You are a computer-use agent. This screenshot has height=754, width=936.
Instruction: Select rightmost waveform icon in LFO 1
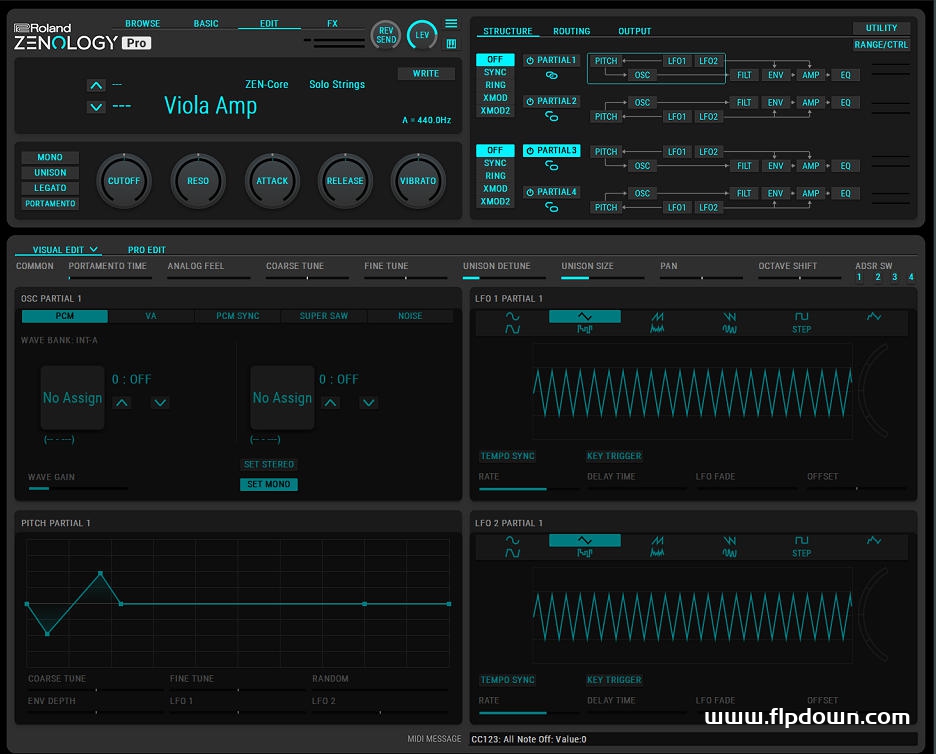tap(874, 316)
